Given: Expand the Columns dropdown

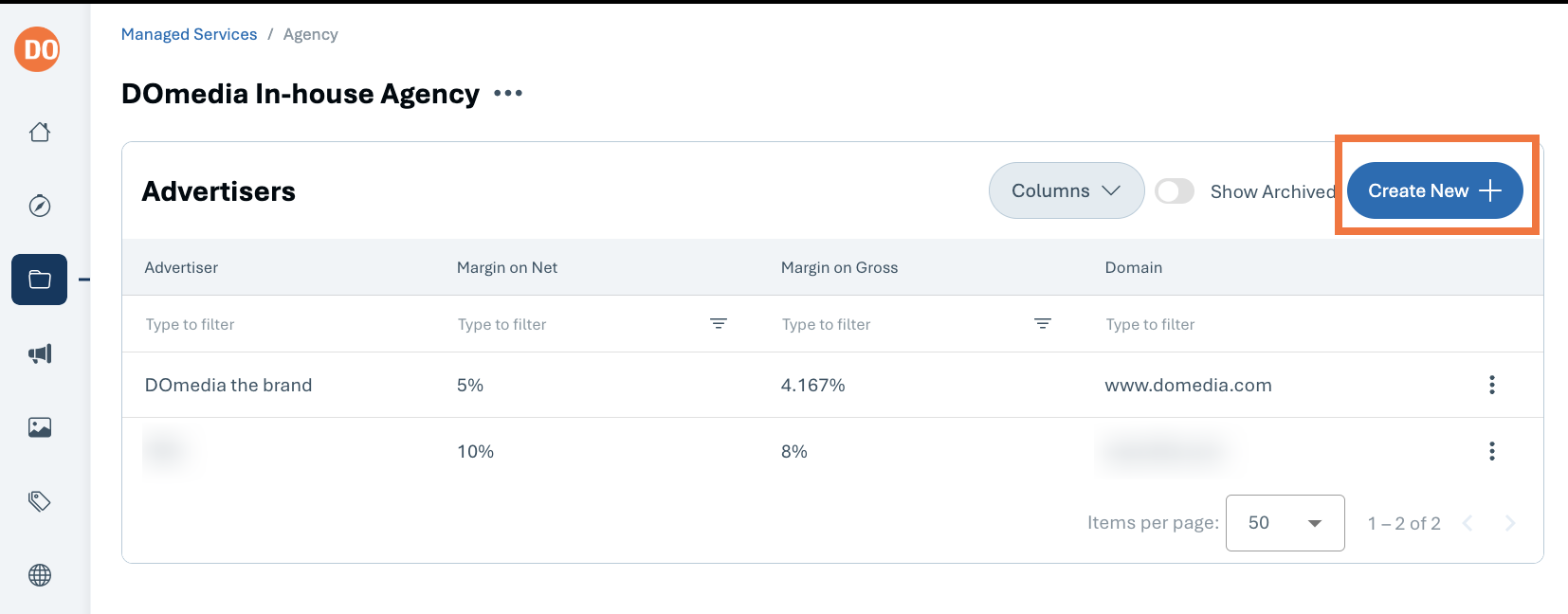Looking at the screenshot, I should [1067, 190].
